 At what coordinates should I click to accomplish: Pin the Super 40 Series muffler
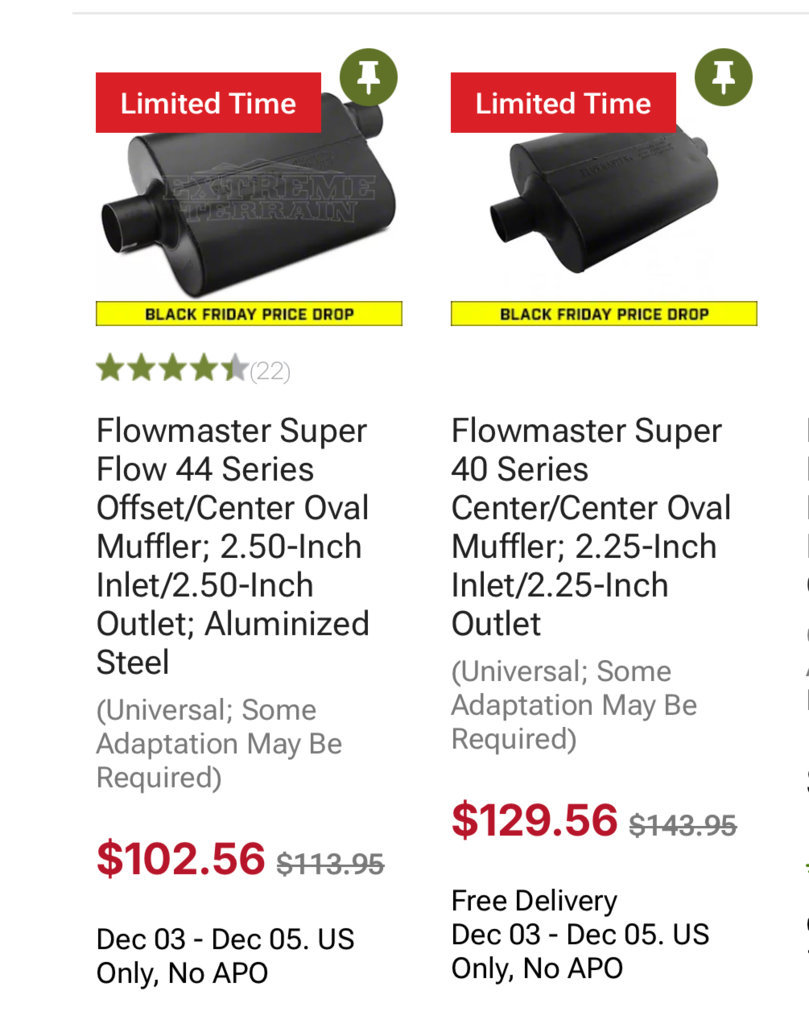pyautogui.click(x=723, y=77)
